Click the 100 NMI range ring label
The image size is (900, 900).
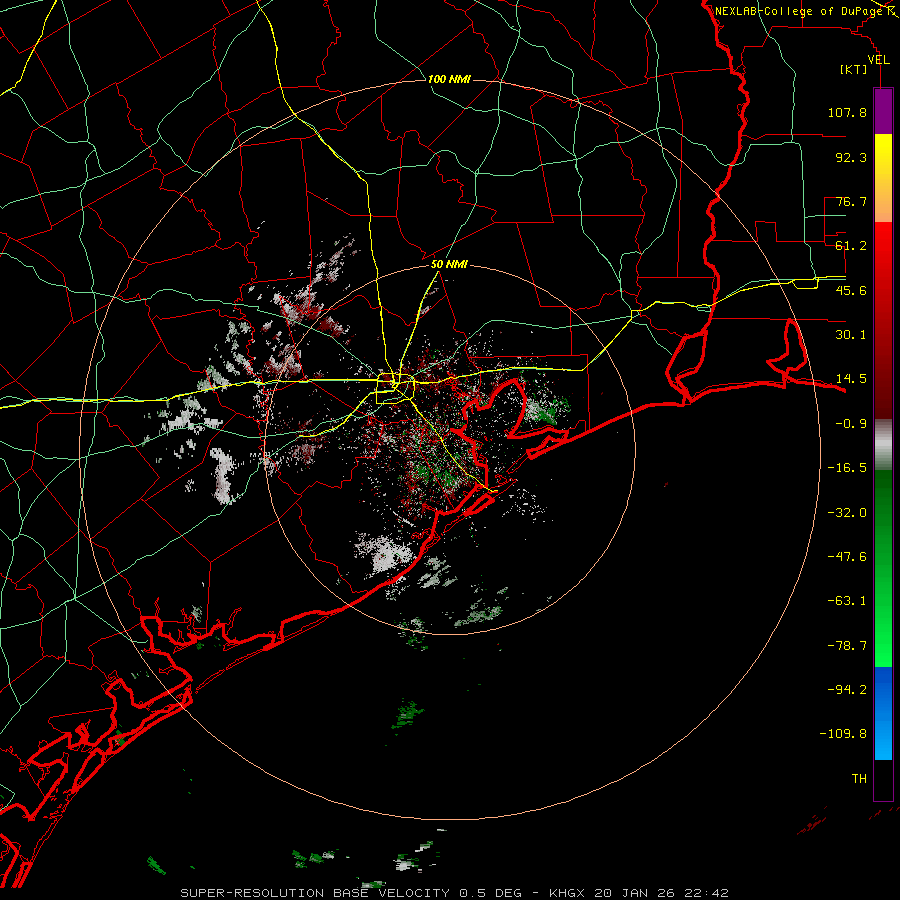pyautogui.click(x=449, y=79)
